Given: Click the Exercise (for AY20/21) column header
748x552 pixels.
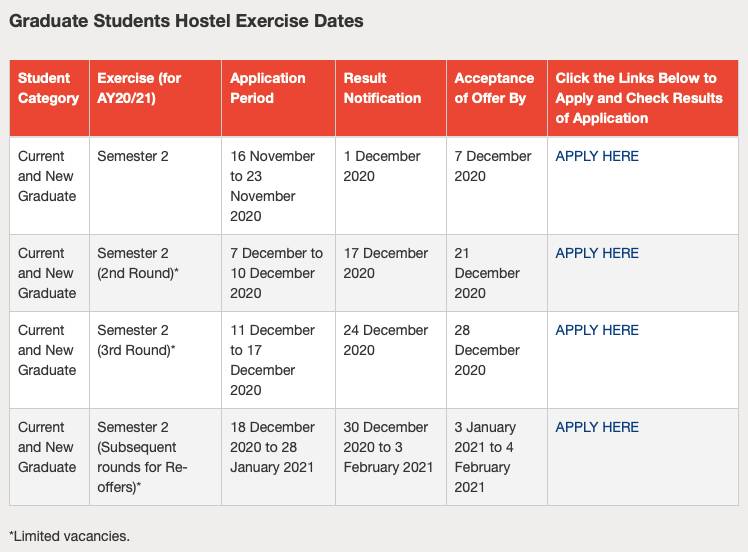Looking at the screenshot, I should pyautogui.click(x=139, y=88).
